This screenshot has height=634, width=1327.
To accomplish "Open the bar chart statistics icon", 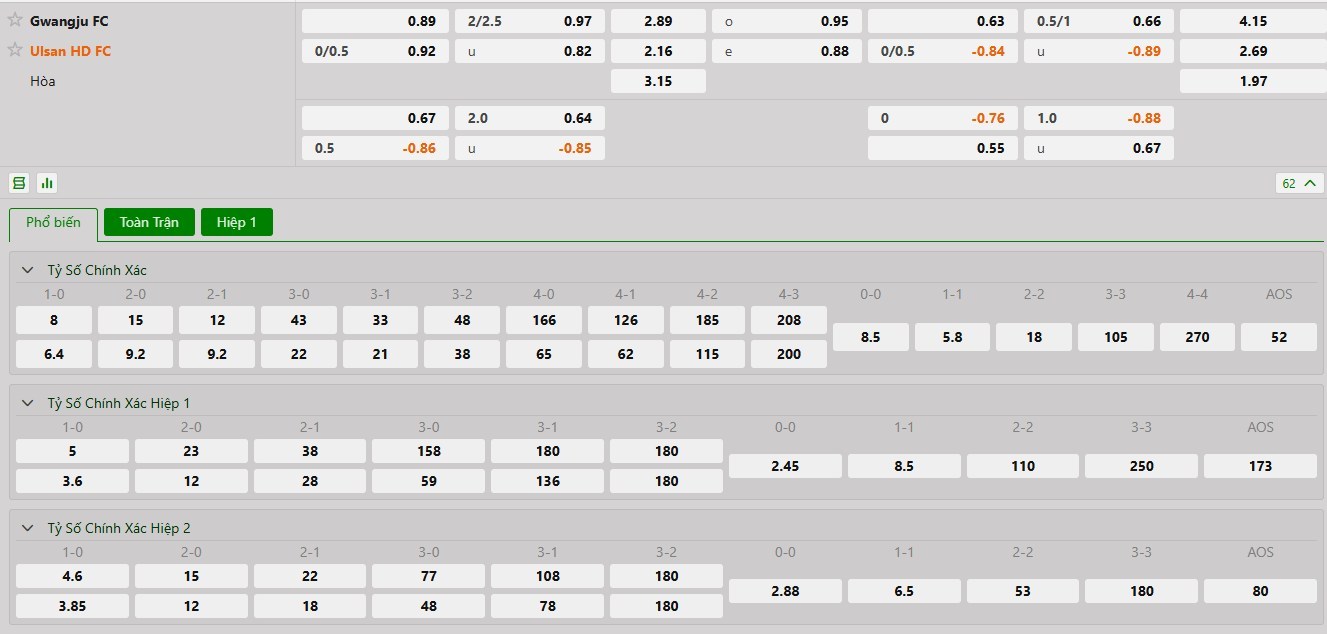I will 47,183.
